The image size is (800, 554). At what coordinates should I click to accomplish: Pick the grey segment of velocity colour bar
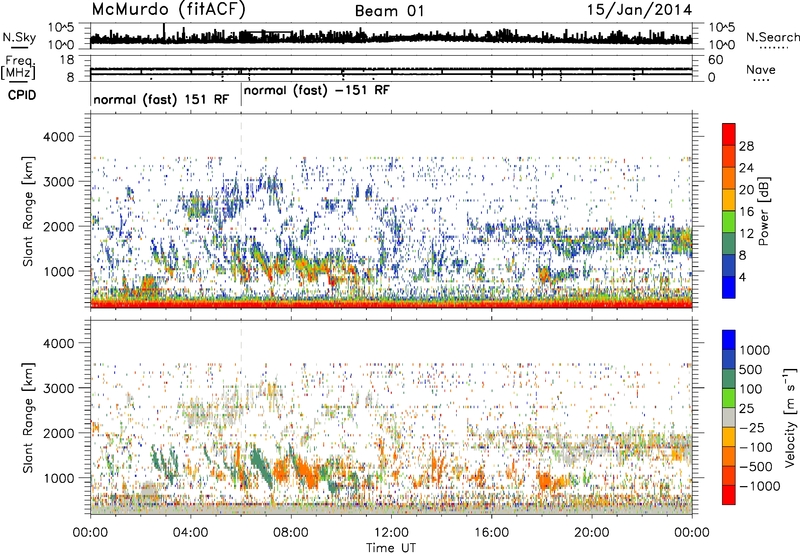[x=729, y=417]
